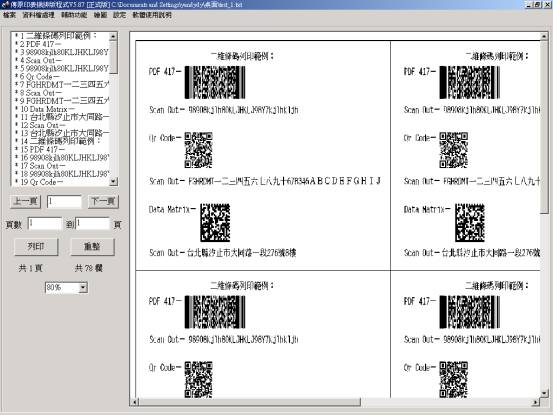Viewport: 553px width, 415px height.
Task: Select list row 17 Scan Out
Action: 61,166
